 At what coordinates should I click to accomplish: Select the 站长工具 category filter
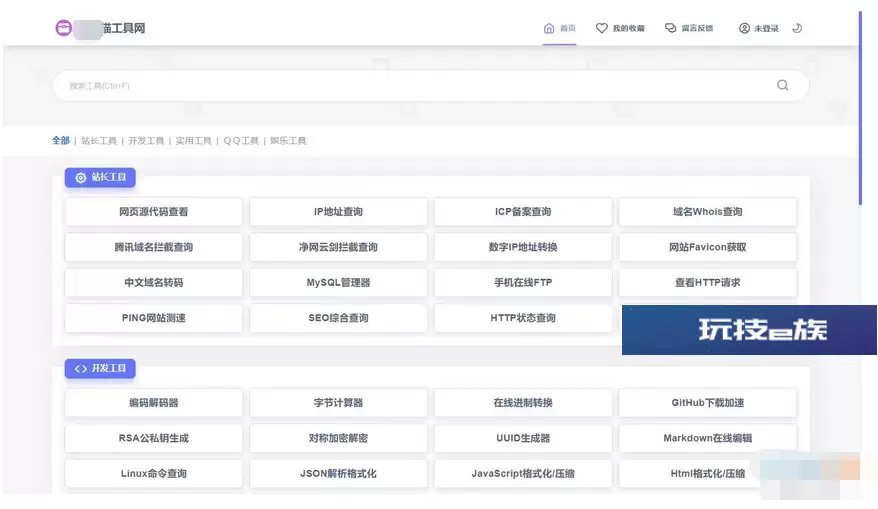pyautogui.click(x=99, y=141)
